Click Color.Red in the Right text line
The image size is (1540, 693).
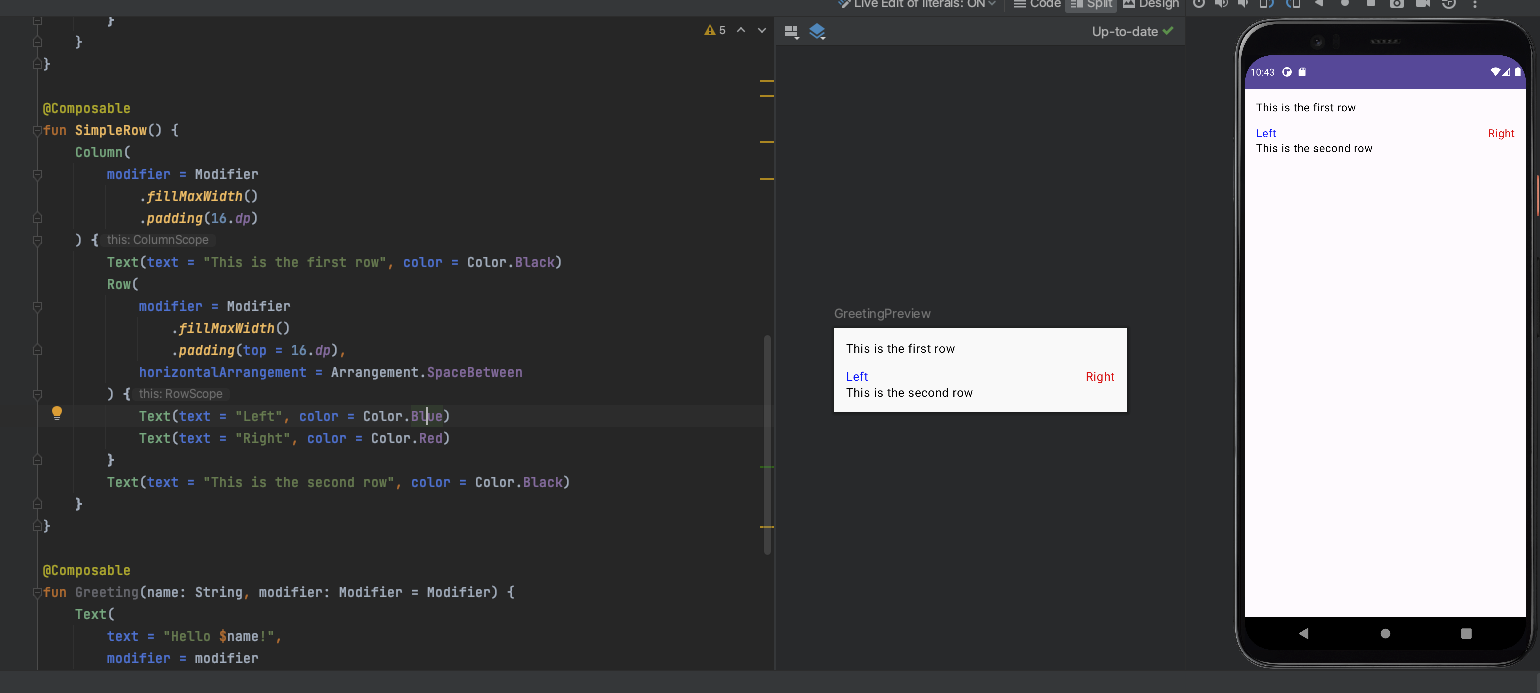point(406,438)
